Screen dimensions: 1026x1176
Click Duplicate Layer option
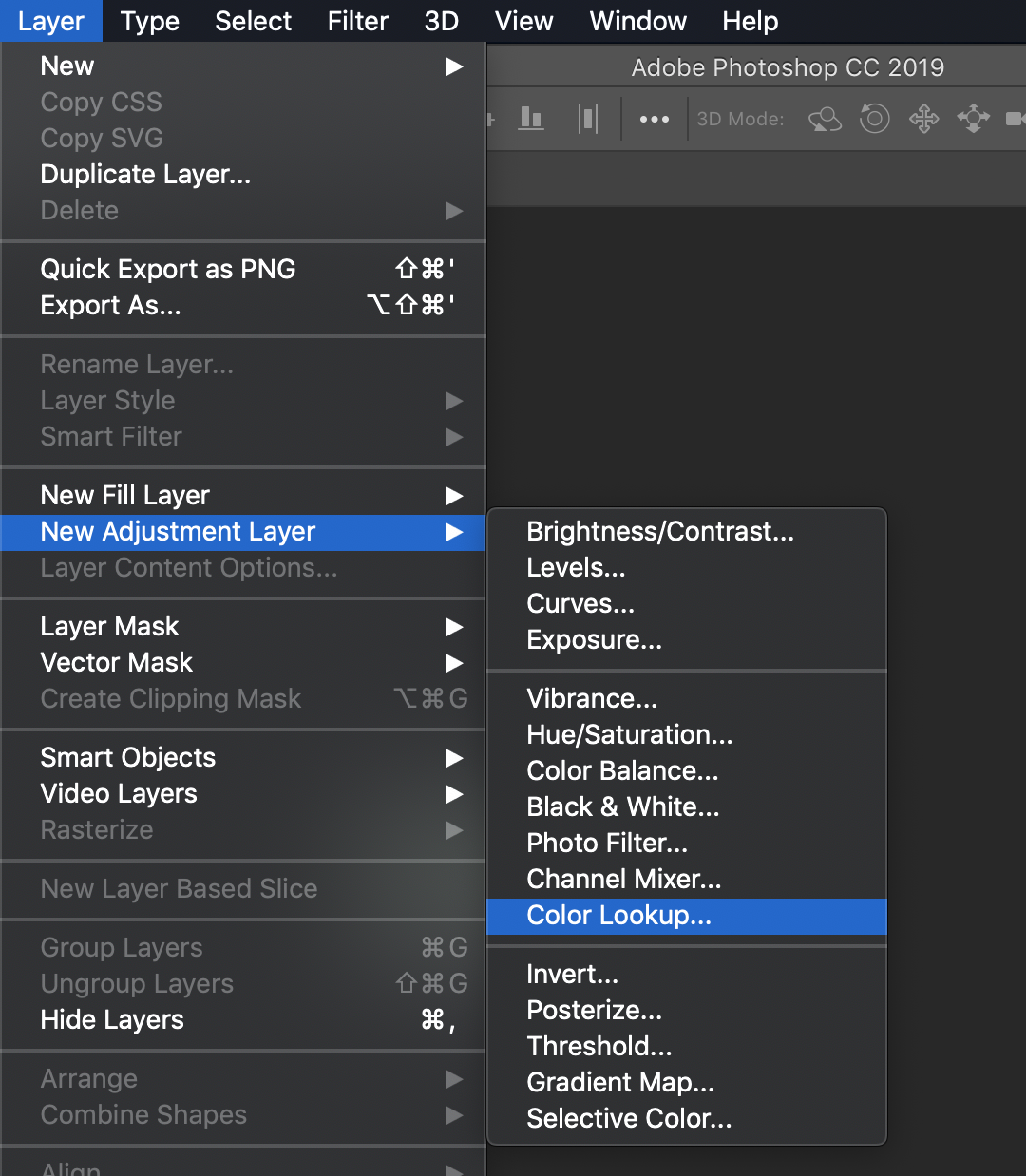point(145,175)
